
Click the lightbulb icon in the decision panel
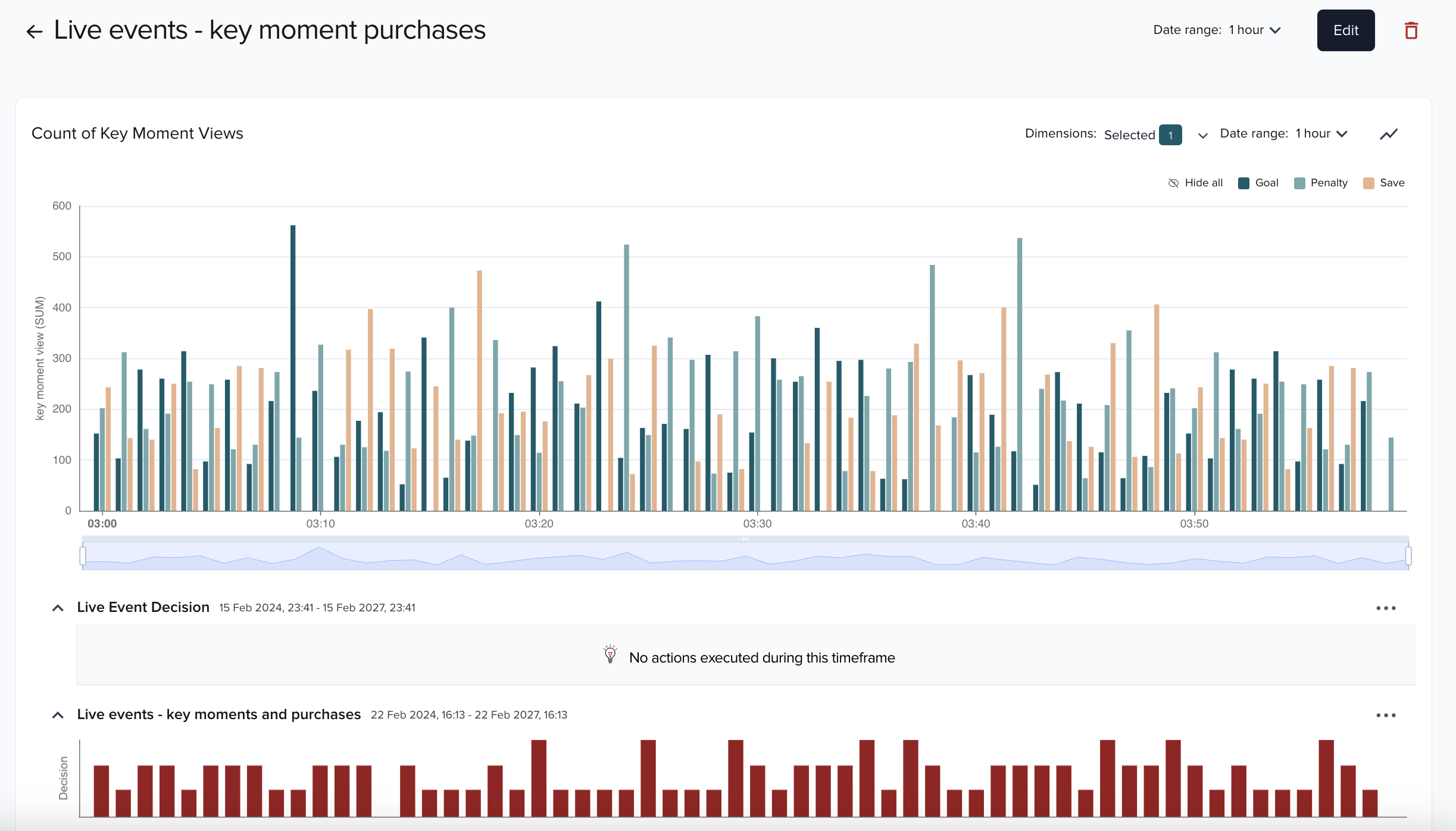[x=609, y=655]
